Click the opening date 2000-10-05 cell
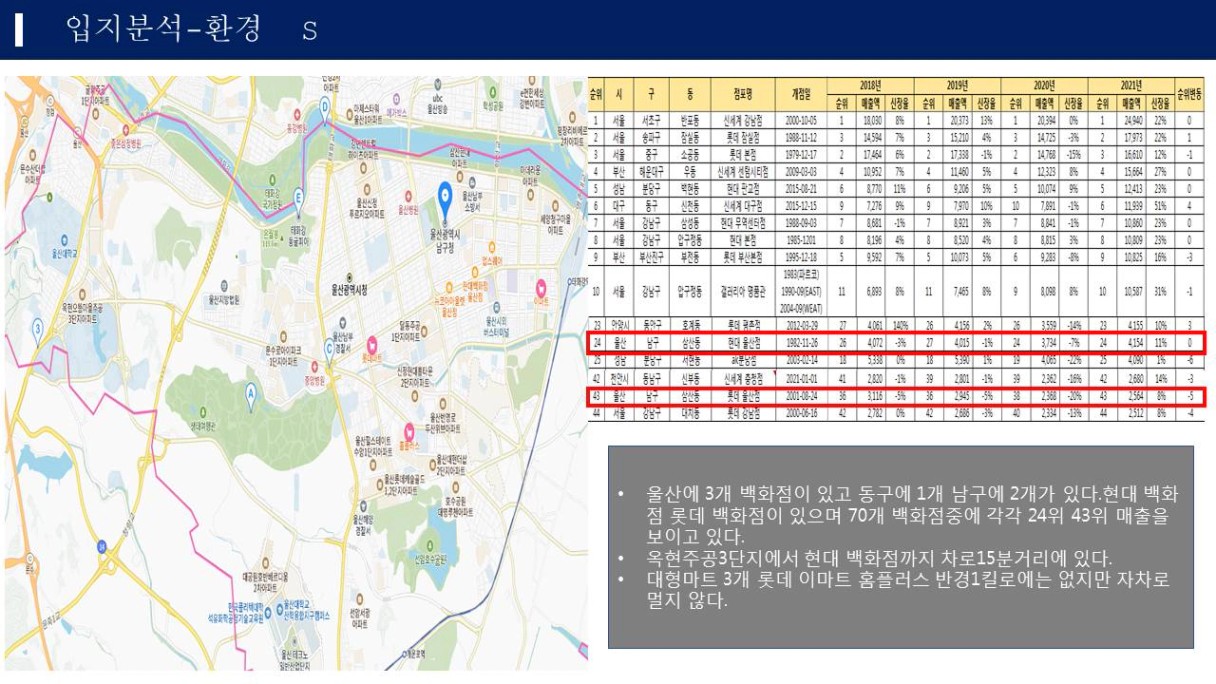The width and height of the screenshot is (1216, 684). 802,119
